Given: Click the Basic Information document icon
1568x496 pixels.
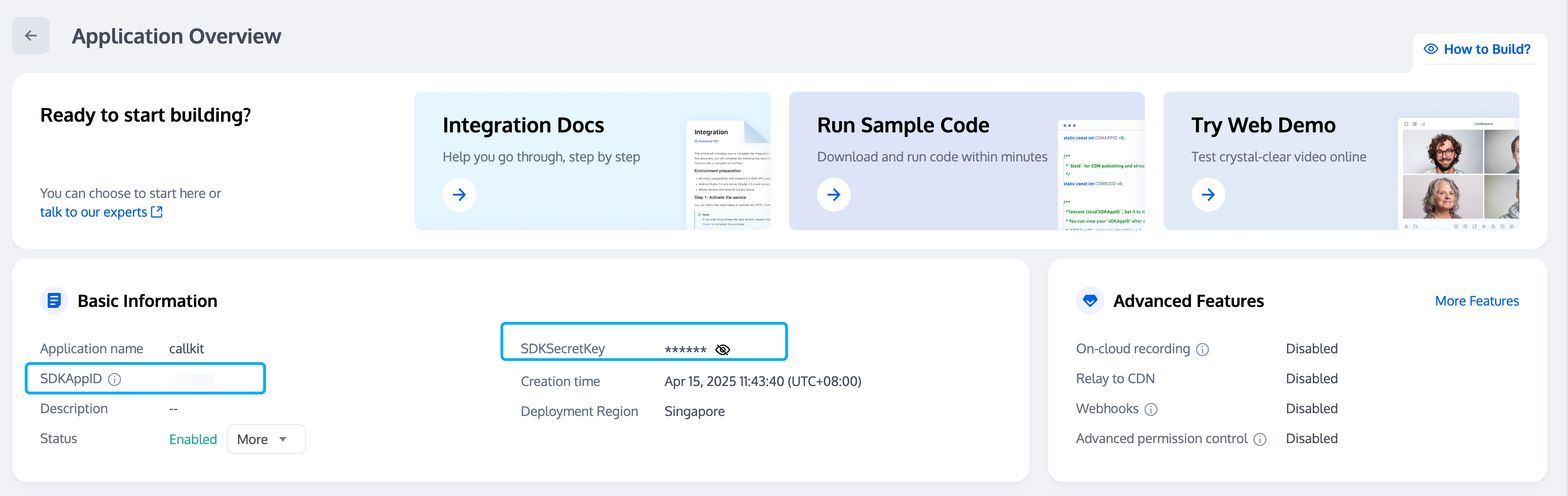Looking at the screenshot, I should coord(54,300).
